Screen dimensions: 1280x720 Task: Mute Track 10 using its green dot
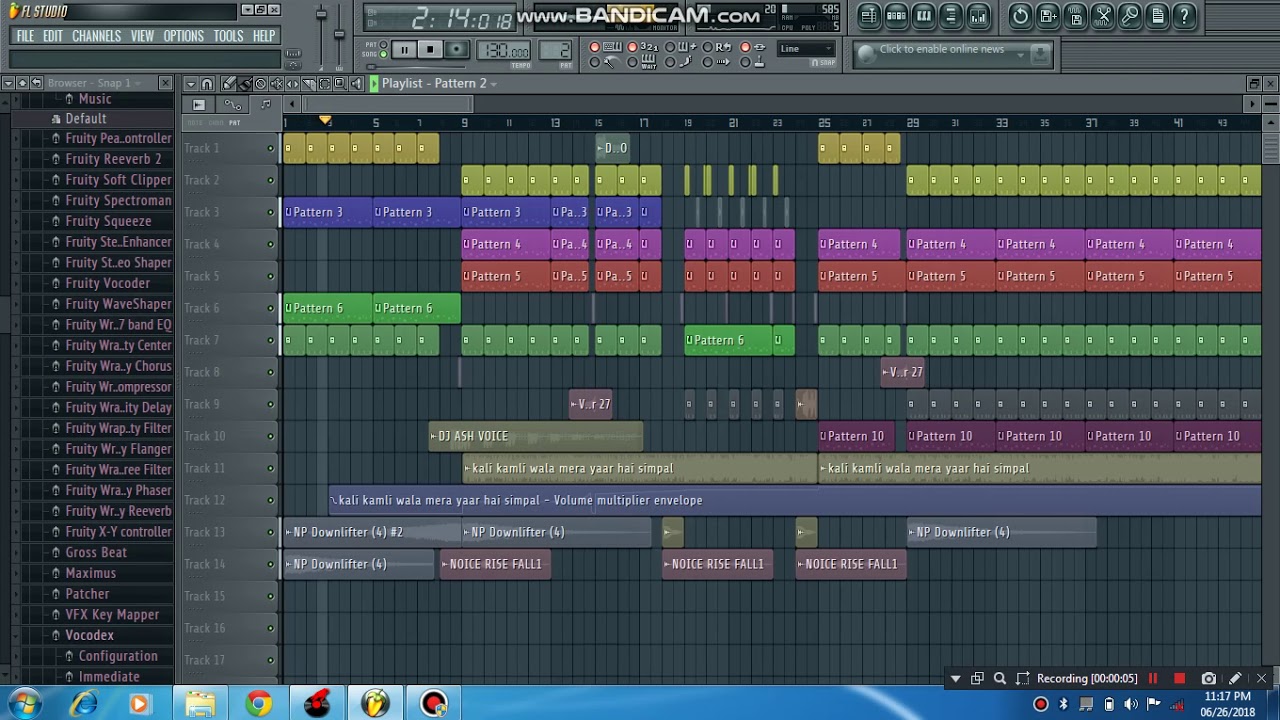tap(270, 436)
